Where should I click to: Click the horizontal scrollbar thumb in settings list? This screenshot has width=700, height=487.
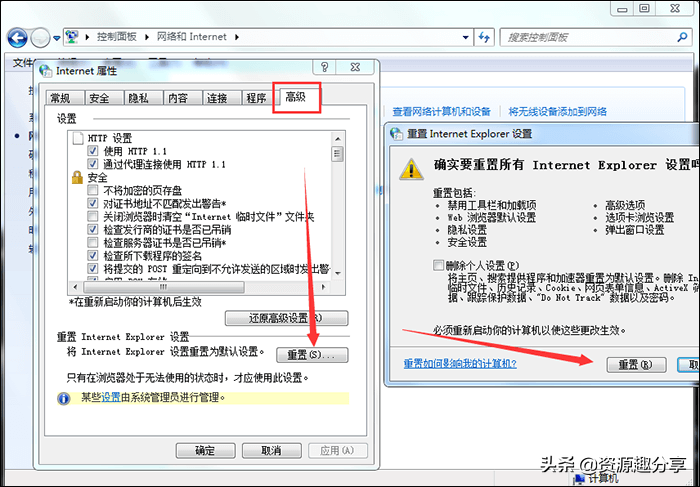(x=163, y=287)
